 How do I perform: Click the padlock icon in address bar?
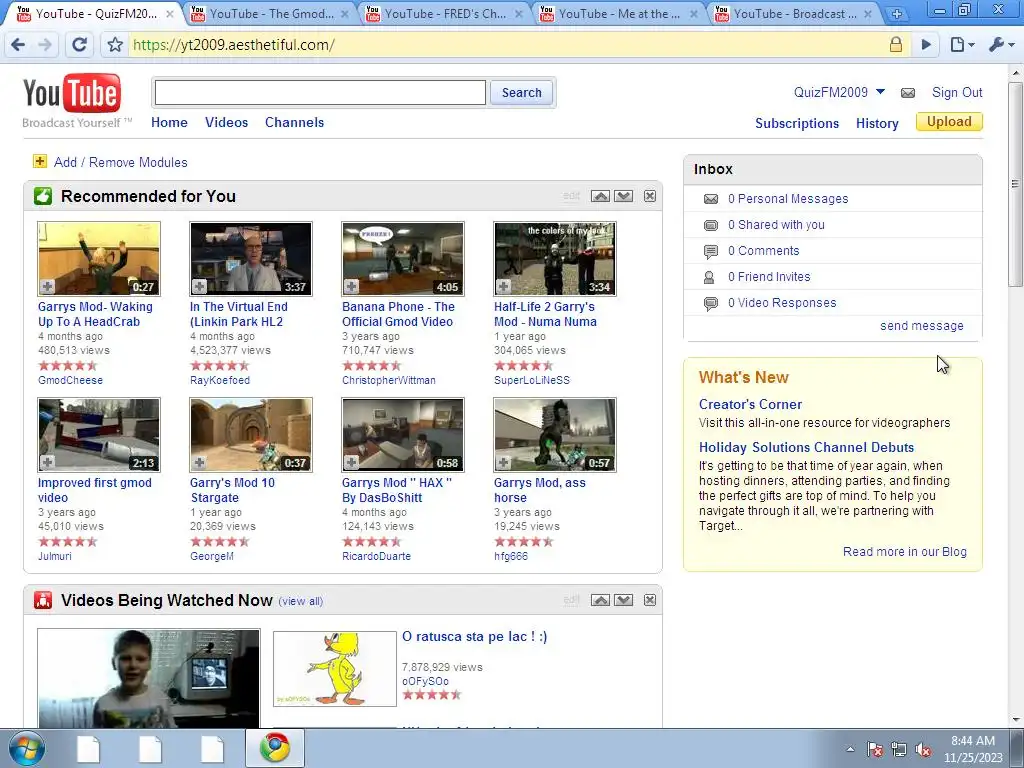895,44
